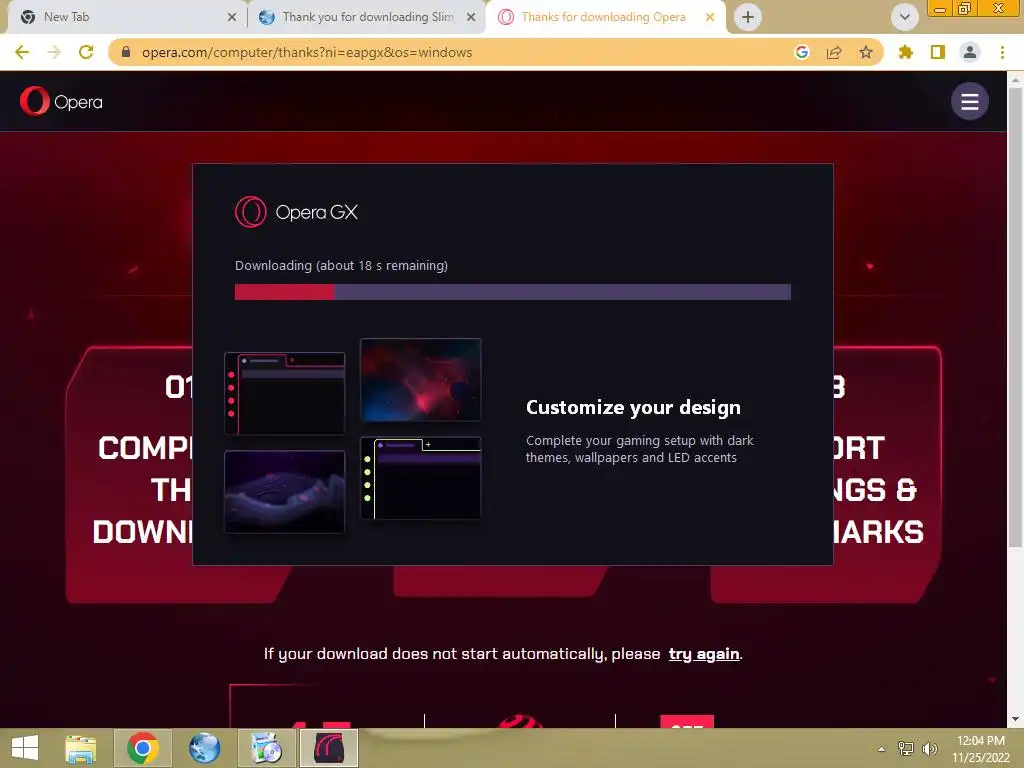Open Chrome side panel
This screenshot has width=1024, height=768.
938,52
